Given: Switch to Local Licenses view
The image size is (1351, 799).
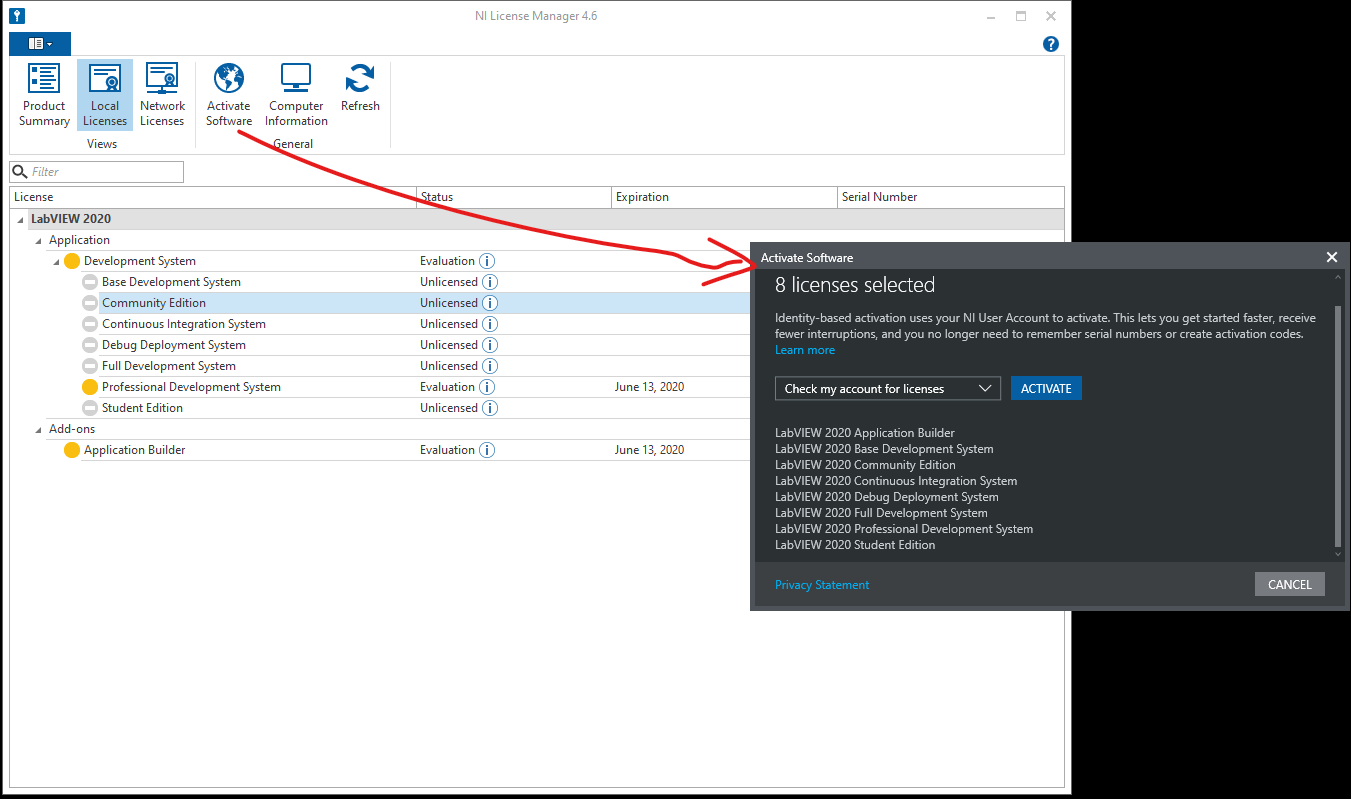Looking at the screenshot, I should [x=105, y=95].
